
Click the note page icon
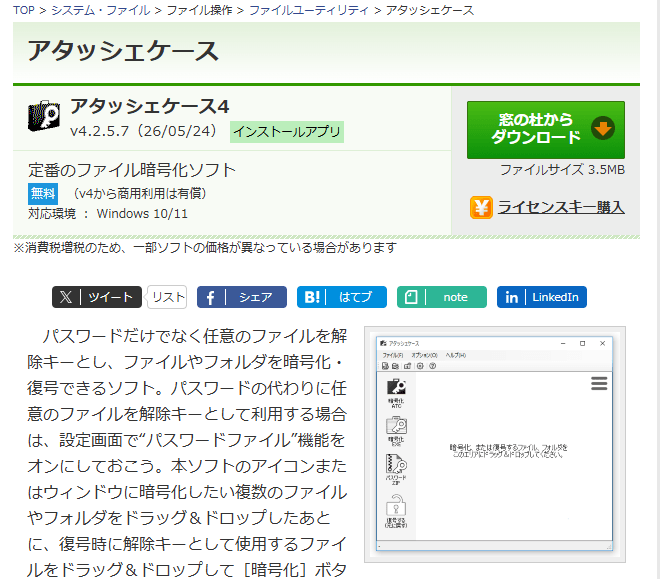click(x=411, y=297)
